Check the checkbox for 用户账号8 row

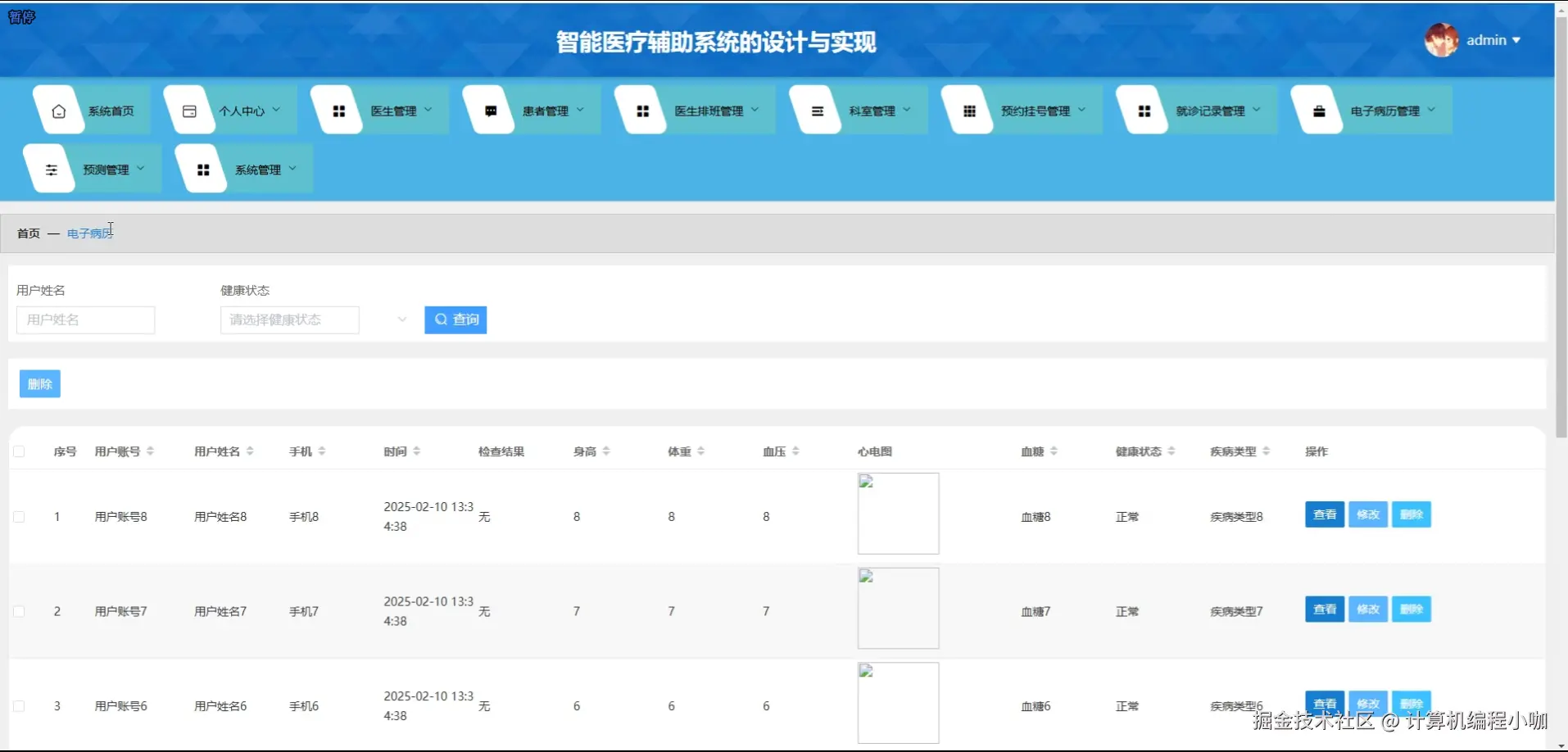point(19,516)
